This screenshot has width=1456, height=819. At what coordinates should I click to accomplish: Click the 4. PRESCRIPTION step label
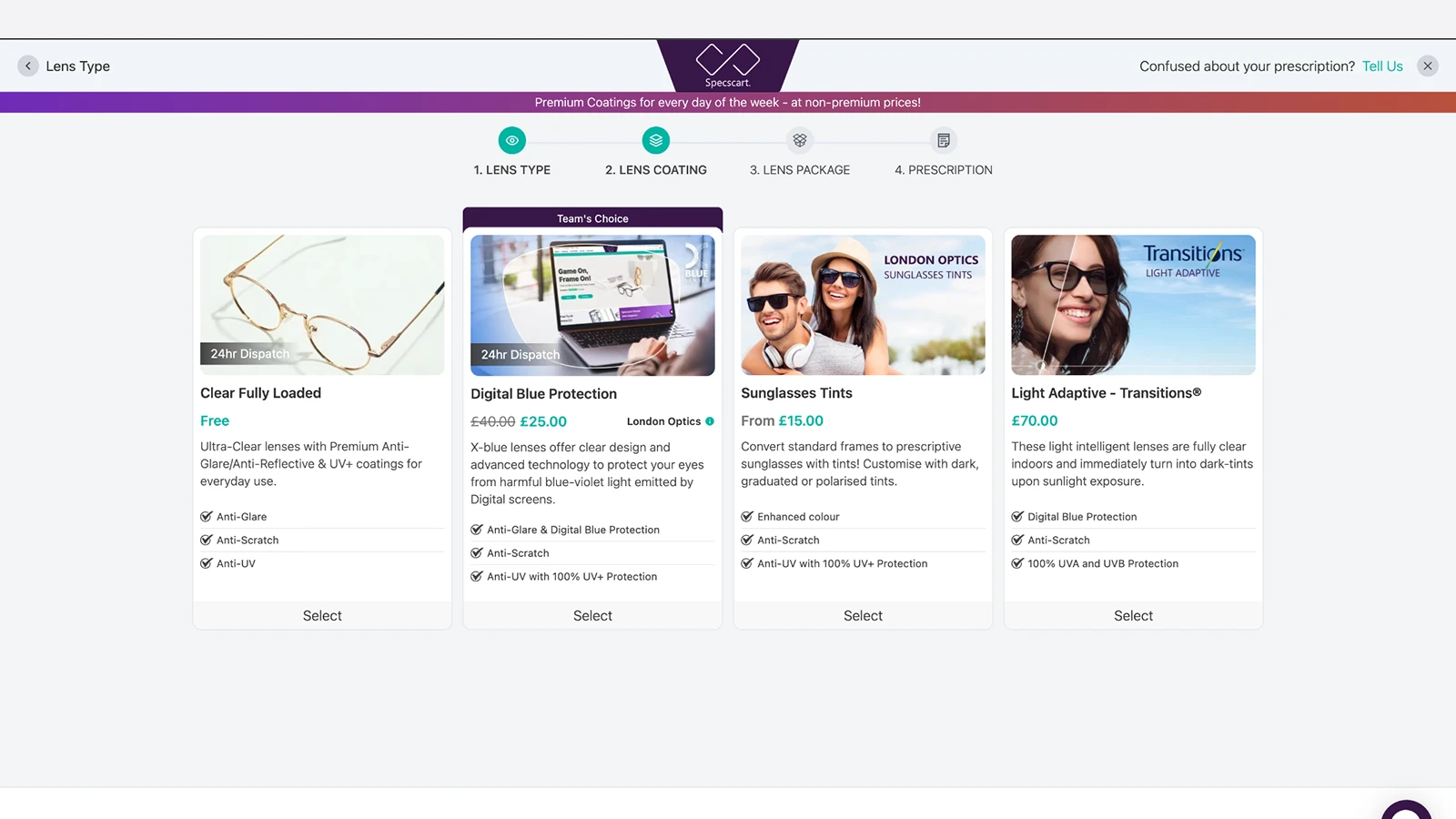[943, 170]
